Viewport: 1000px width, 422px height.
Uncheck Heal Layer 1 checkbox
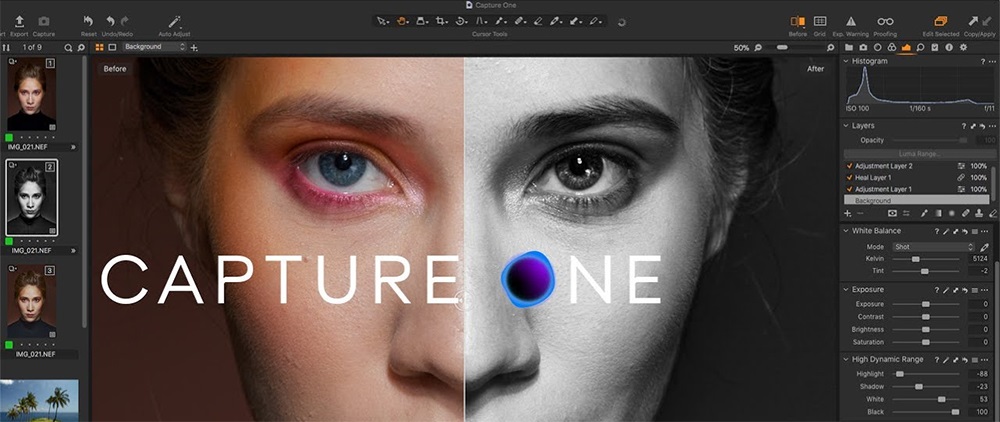(849, 178)
